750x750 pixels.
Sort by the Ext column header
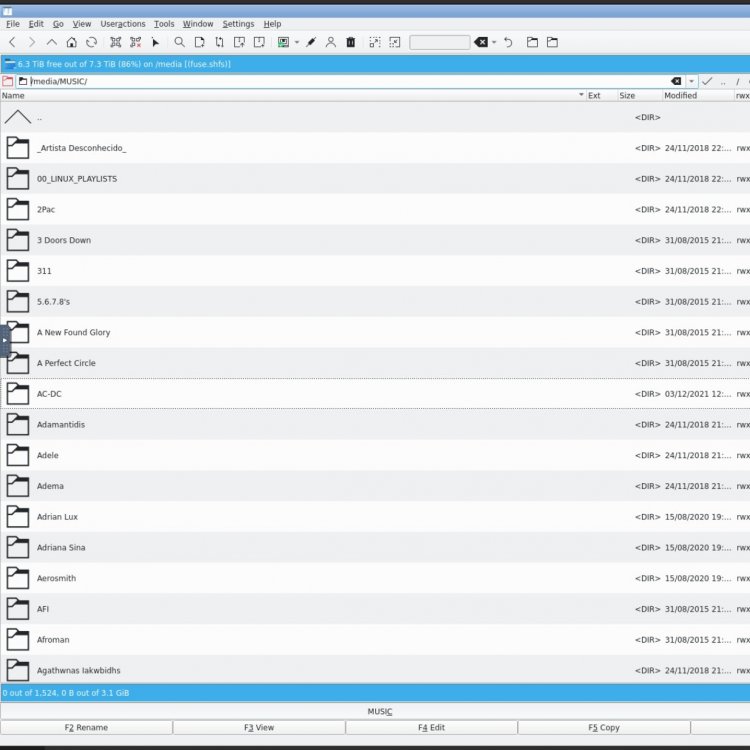coord(602,96)
